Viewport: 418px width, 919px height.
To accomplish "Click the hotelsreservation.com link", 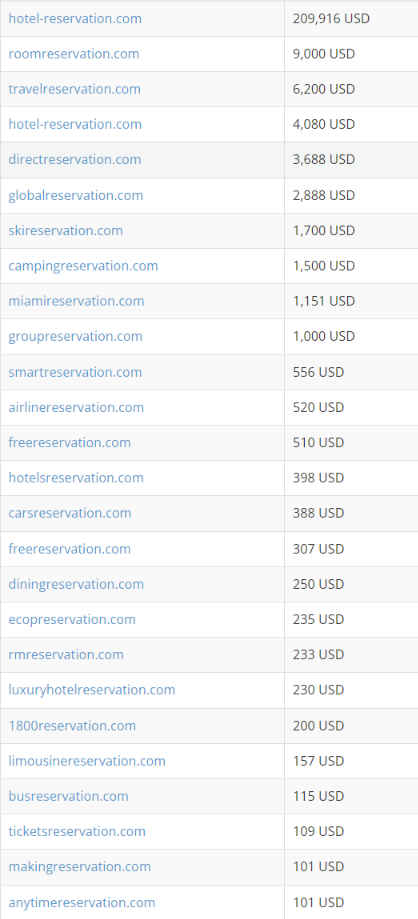I will (76, 478).
